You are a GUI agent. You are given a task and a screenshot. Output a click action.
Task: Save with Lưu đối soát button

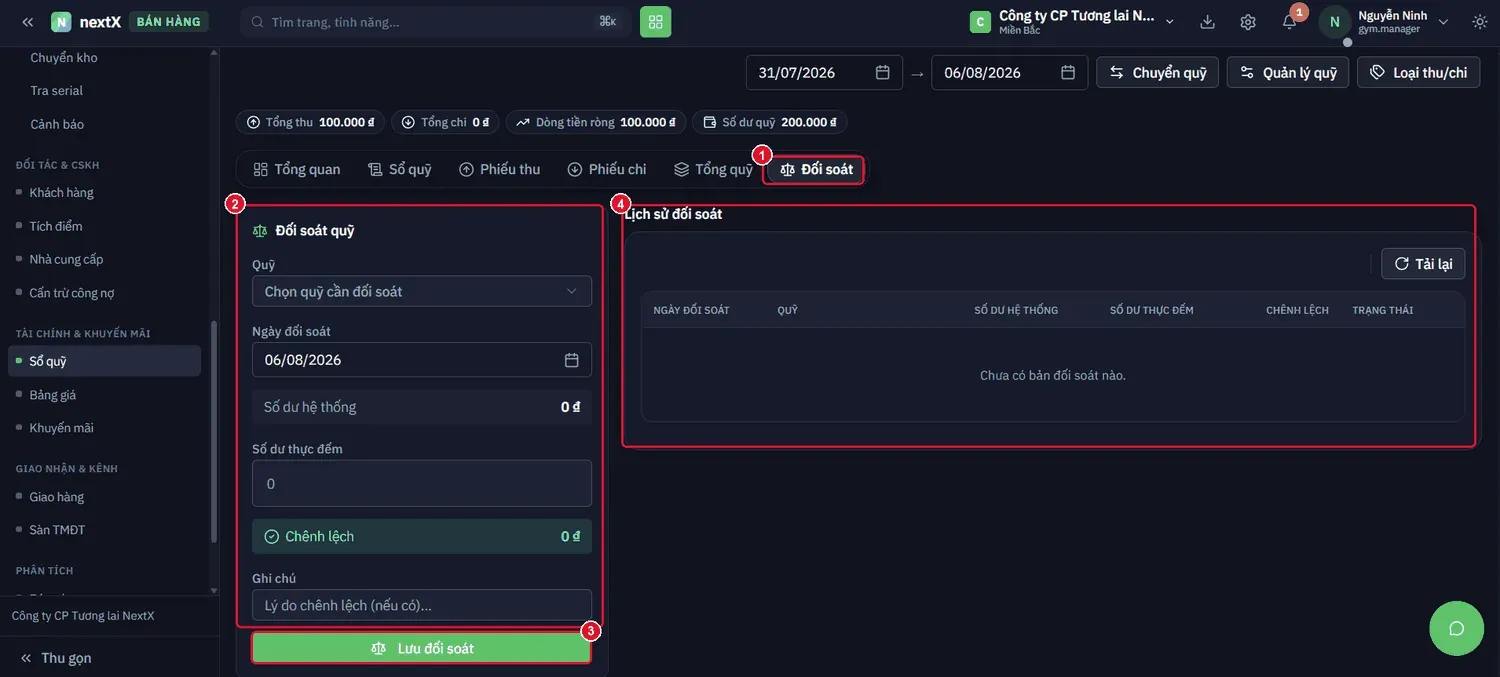click(x=421, y=648)
